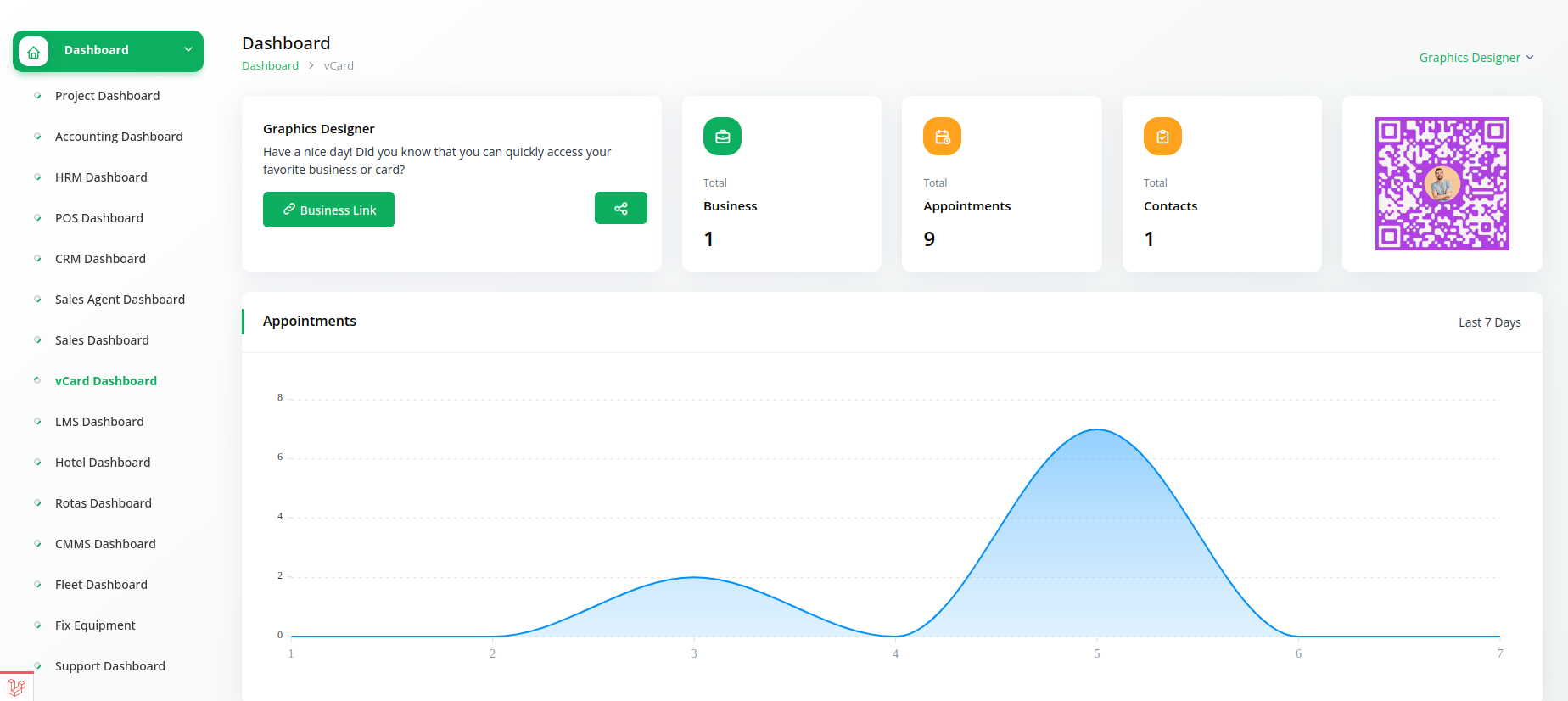Click the bullet icon beside Project Dashboard

tap(37, 96)
